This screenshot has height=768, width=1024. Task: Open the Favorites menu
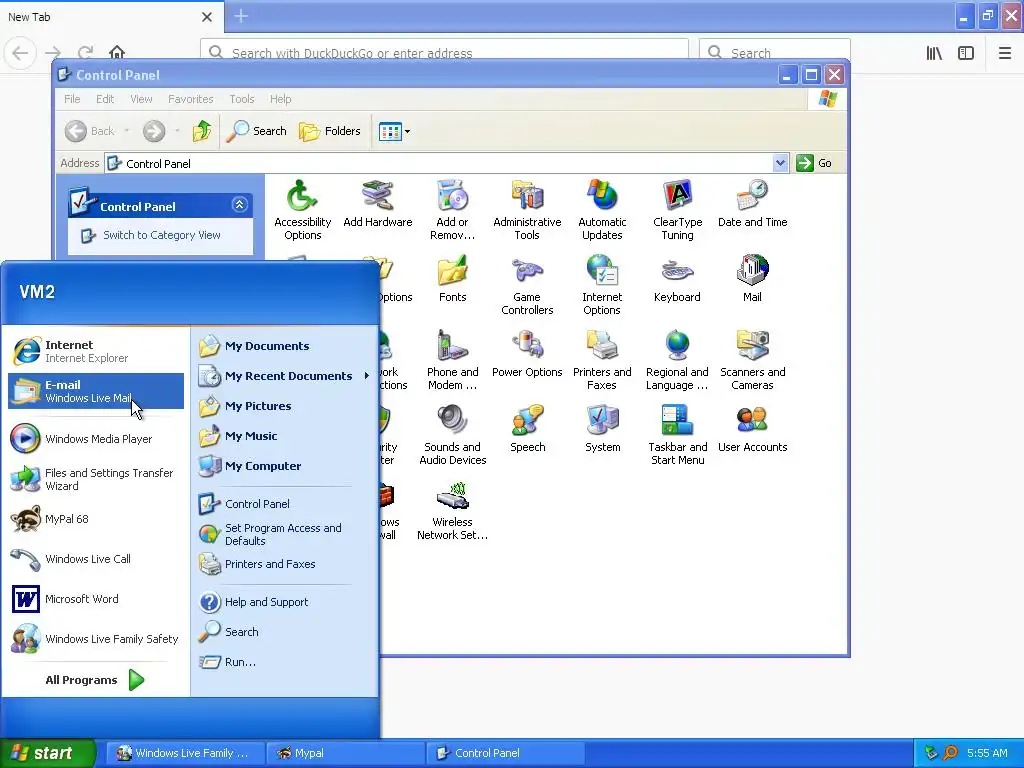191,99
